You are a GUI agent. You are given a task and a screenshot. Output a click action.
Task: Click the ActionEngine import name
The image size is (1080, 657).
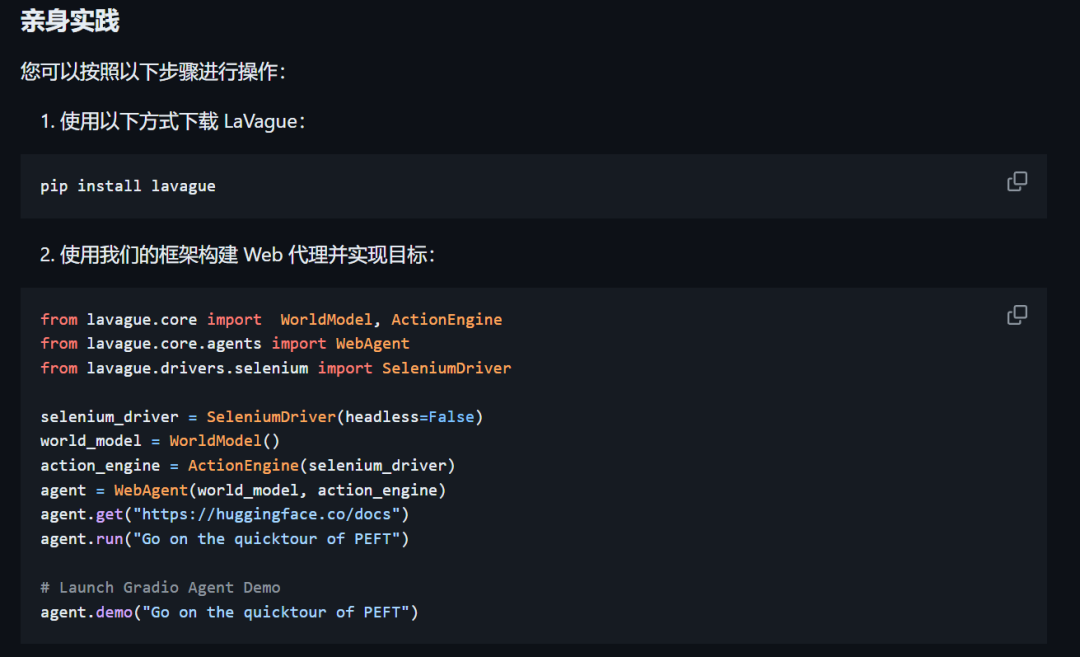[x=446, y=320]
